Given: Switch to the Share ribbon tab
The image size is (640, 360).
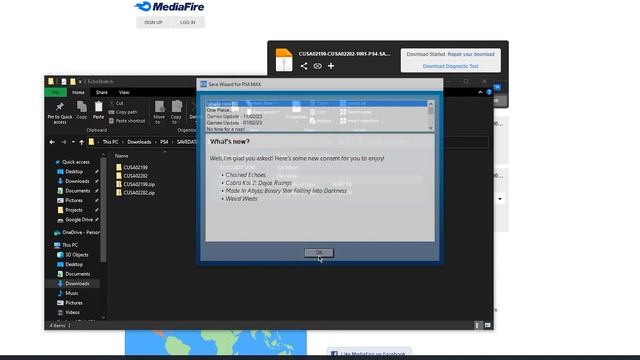Looking at the screenshot, I should [102, 92].
